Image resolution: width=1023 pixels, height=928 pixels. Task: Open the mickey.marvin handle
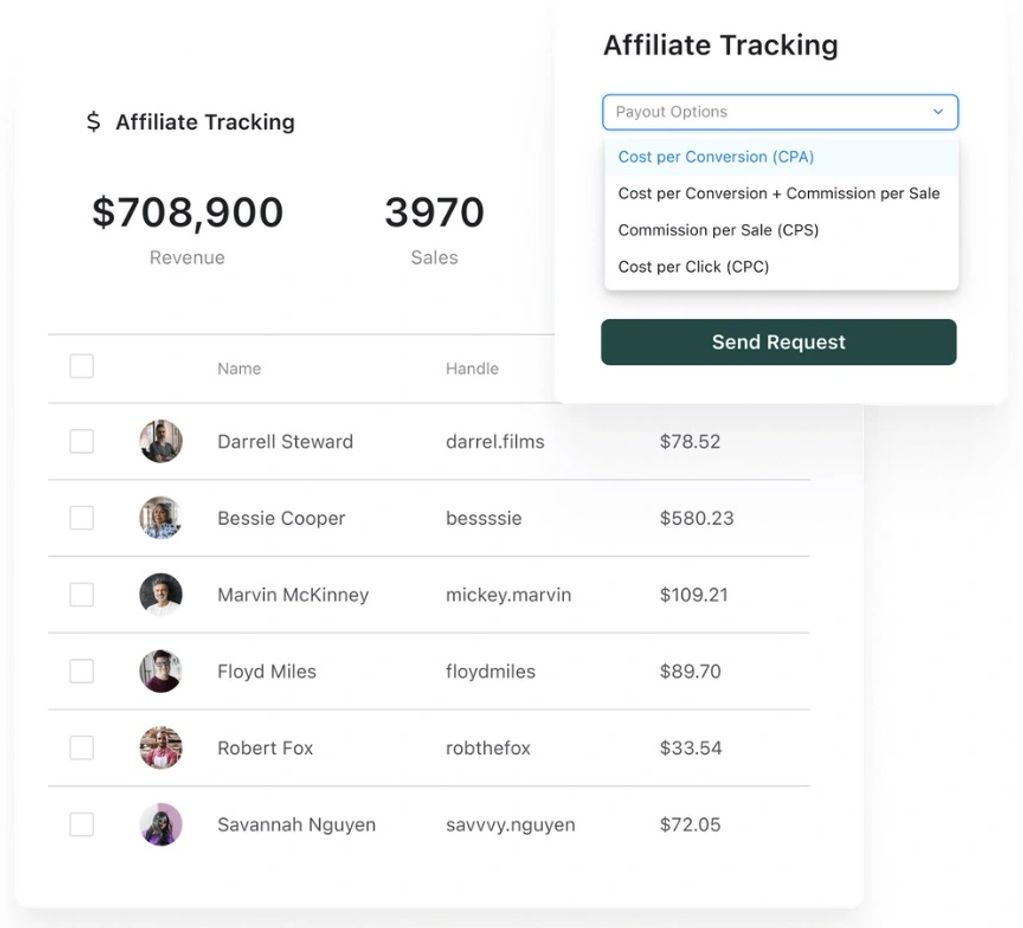coord(508,595)
